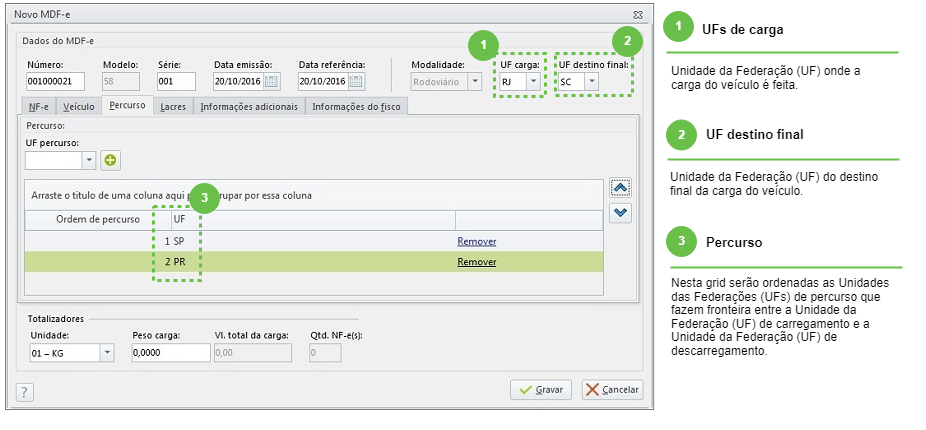Switch to the Veículo tab

(79, 107)
